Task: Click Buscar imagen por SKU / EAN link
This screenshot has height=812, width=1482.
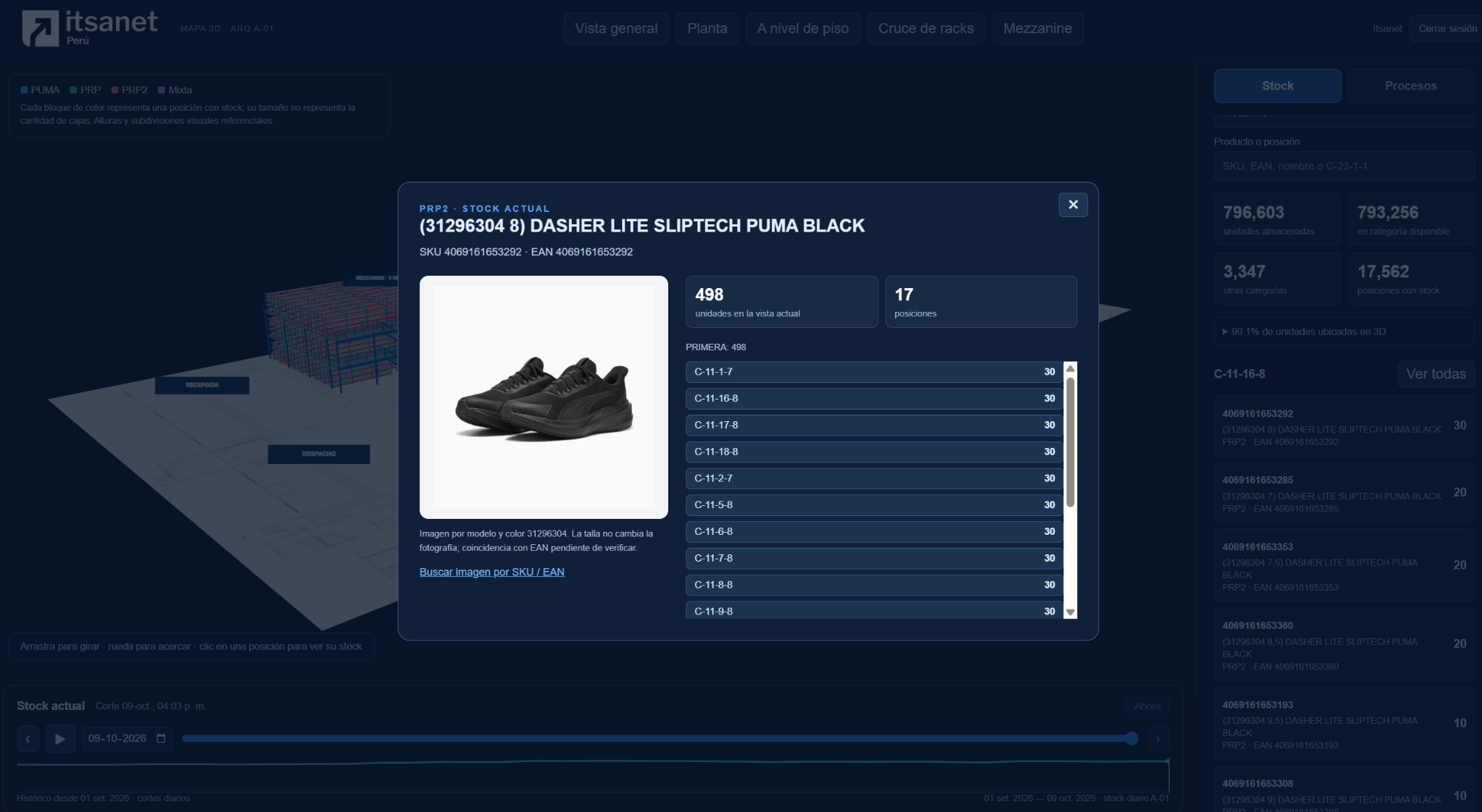Action: click(x=492, y=572)
